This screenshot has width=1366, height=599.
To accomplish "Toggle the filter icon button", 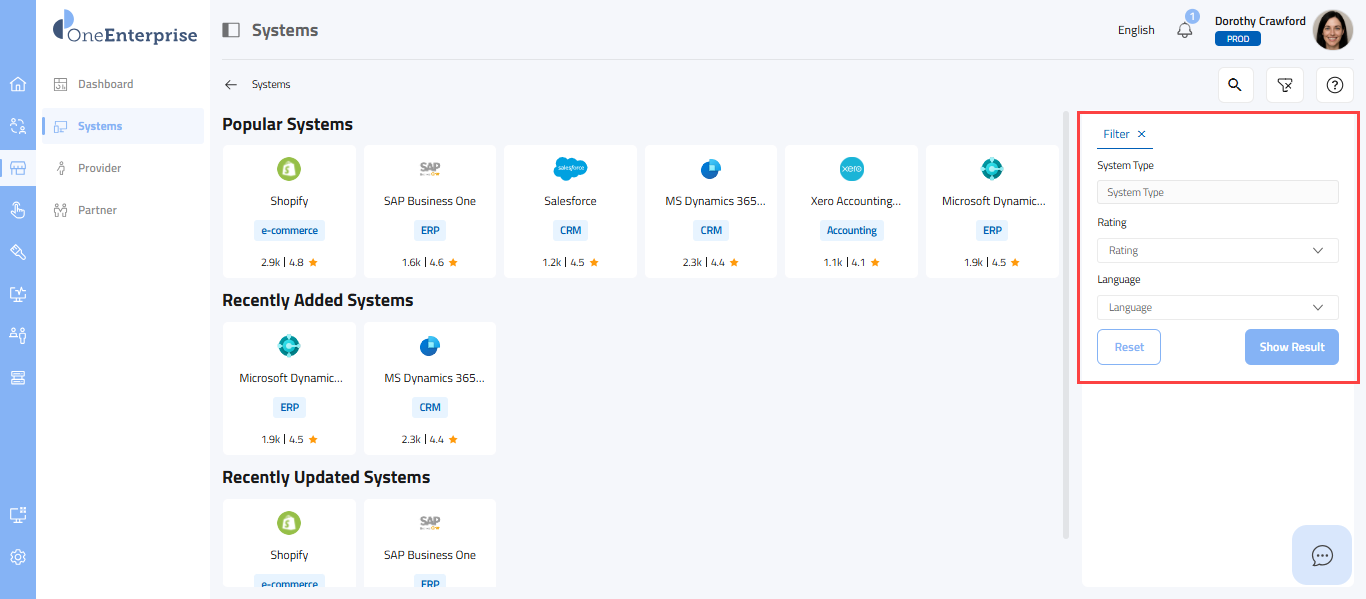I will (1285, 85).
